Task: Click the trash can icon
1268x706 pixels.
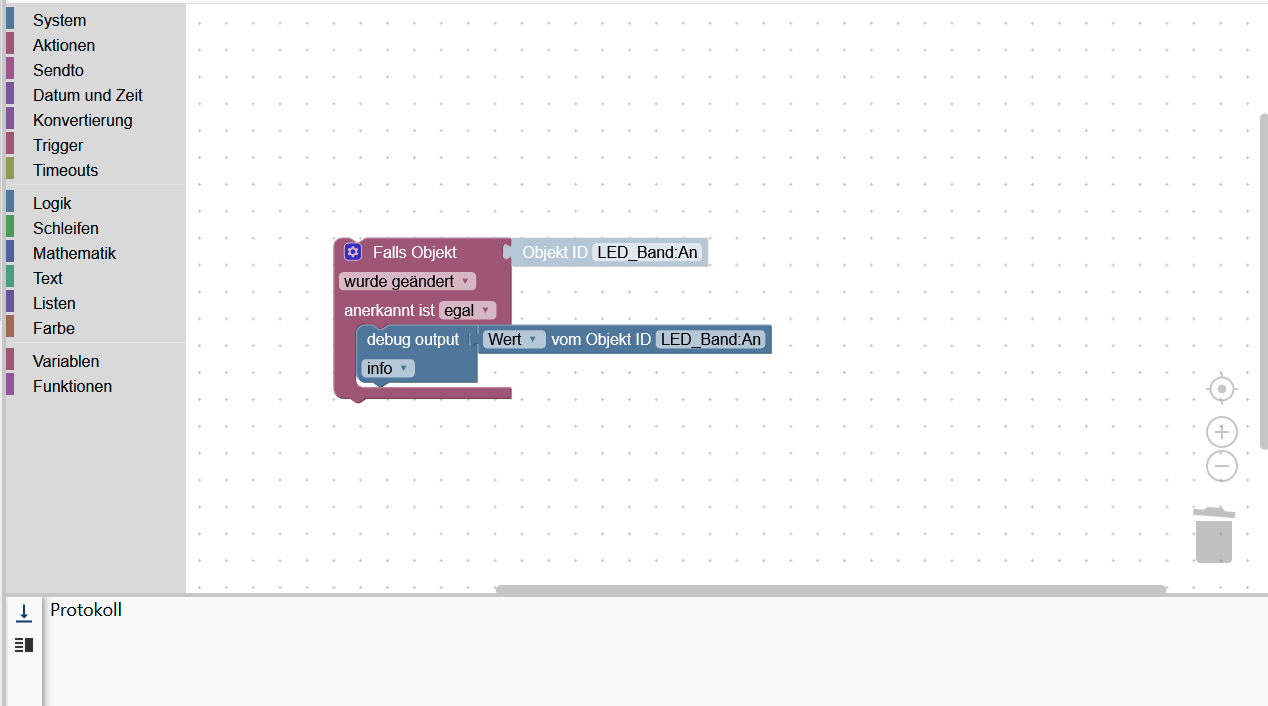Action: [1214, 535]
